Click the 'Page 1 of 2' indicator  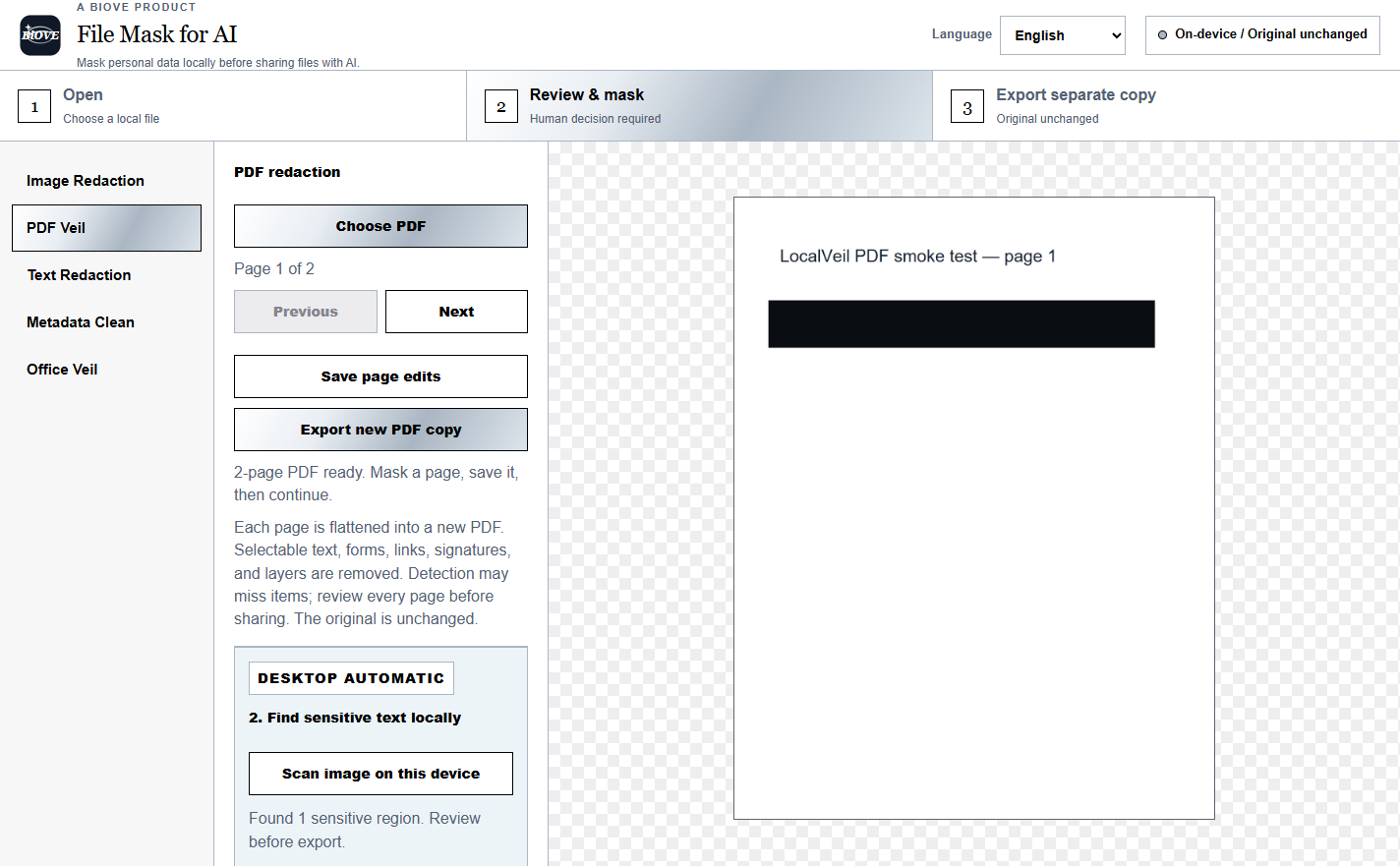tap(274, 269)
